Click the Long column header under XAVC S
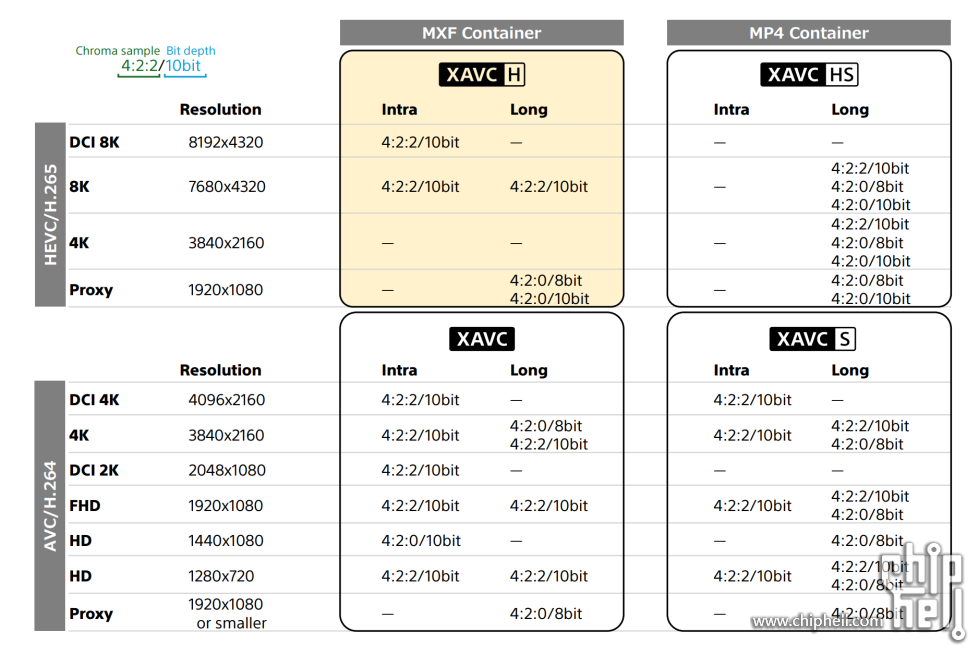The height and width of the screenshot is (656, 979). (850, 370)
